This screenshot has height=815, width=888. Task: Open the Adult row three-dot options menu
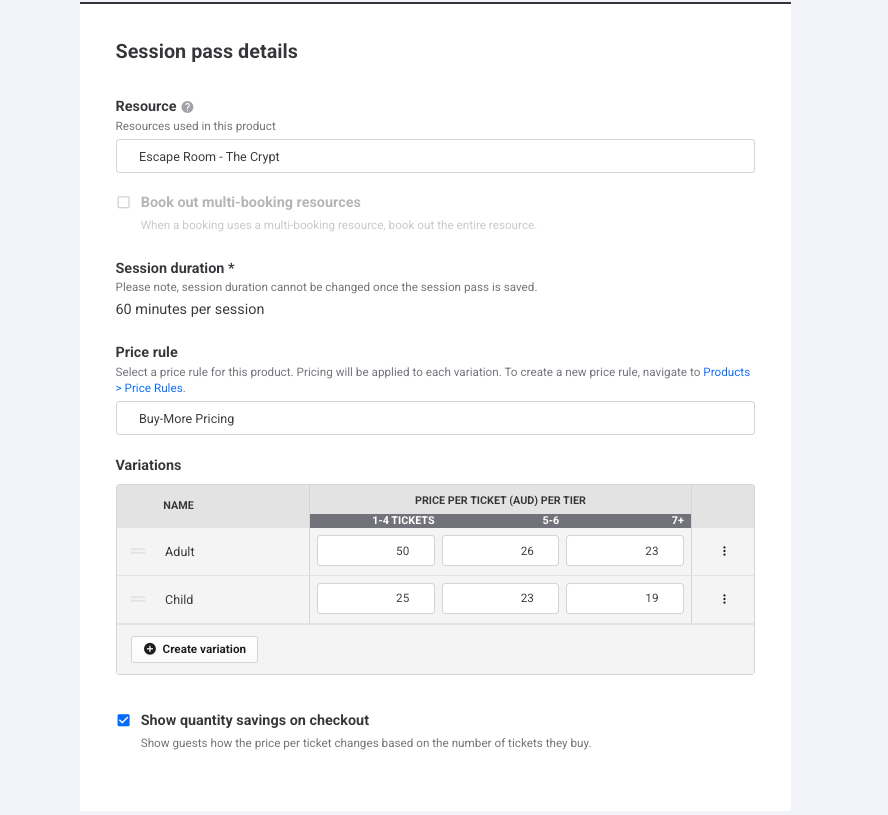coord(724,551)
